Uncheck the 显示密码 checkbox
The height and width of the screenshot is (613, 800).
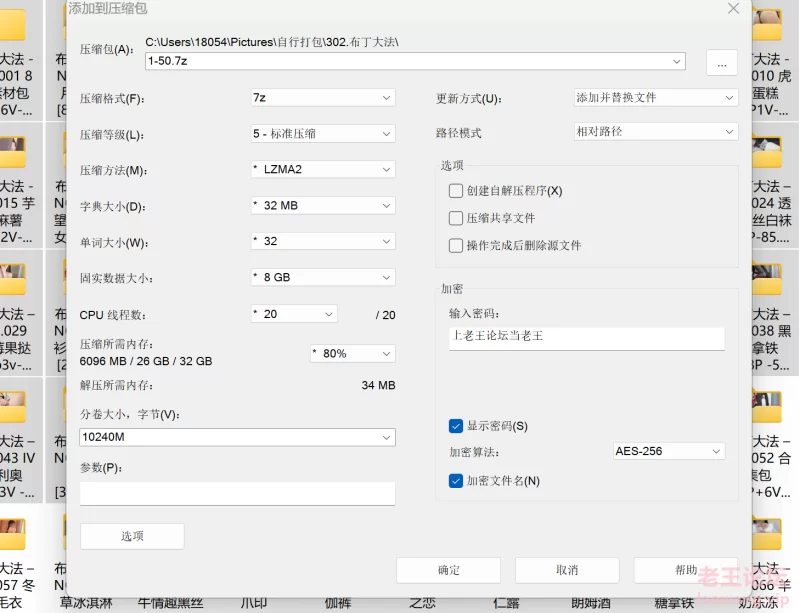click(x=456, y=426)
